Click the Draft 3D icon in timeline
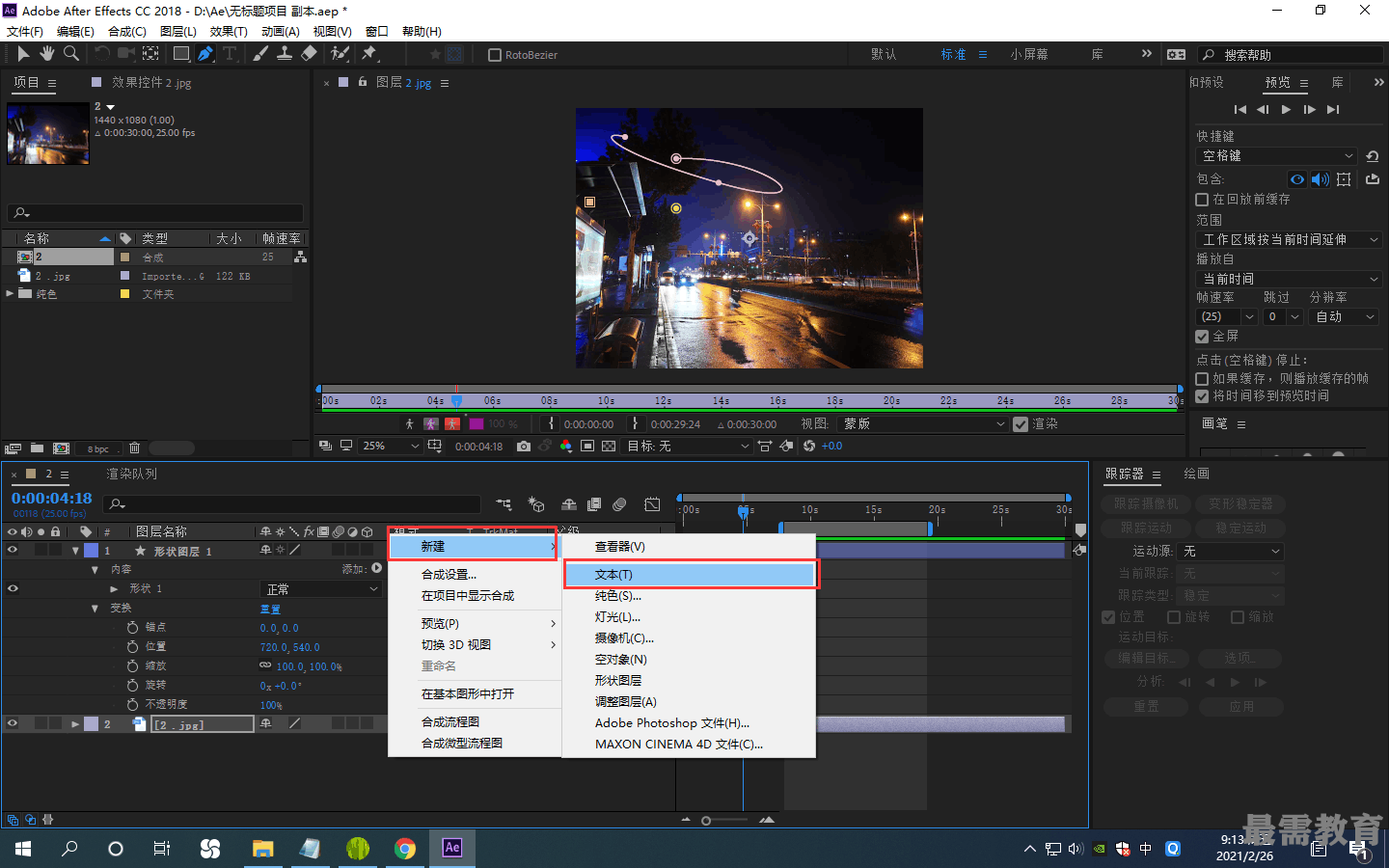Image resolution: width=1389 pixels, height=868 pixels. [536, 504]
